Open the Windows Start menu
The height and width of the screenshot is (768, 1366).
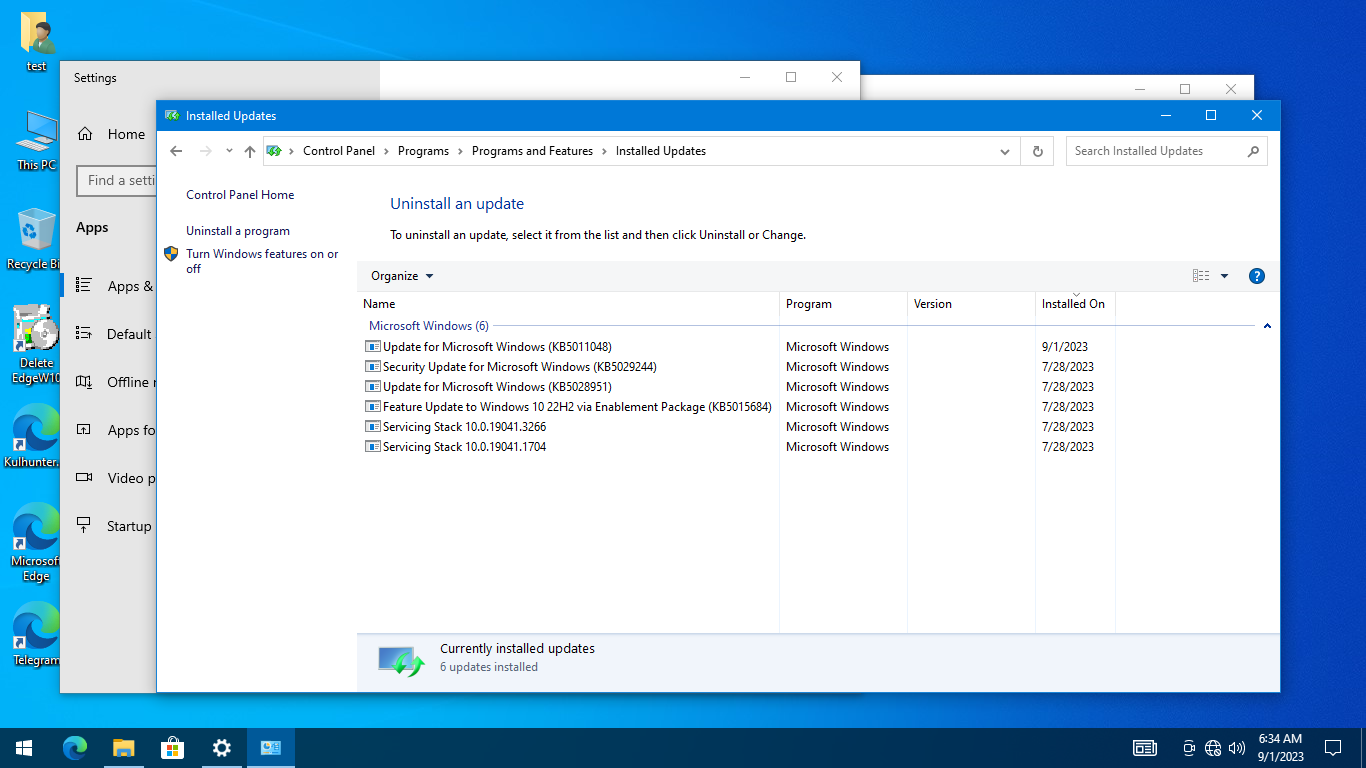24,748
